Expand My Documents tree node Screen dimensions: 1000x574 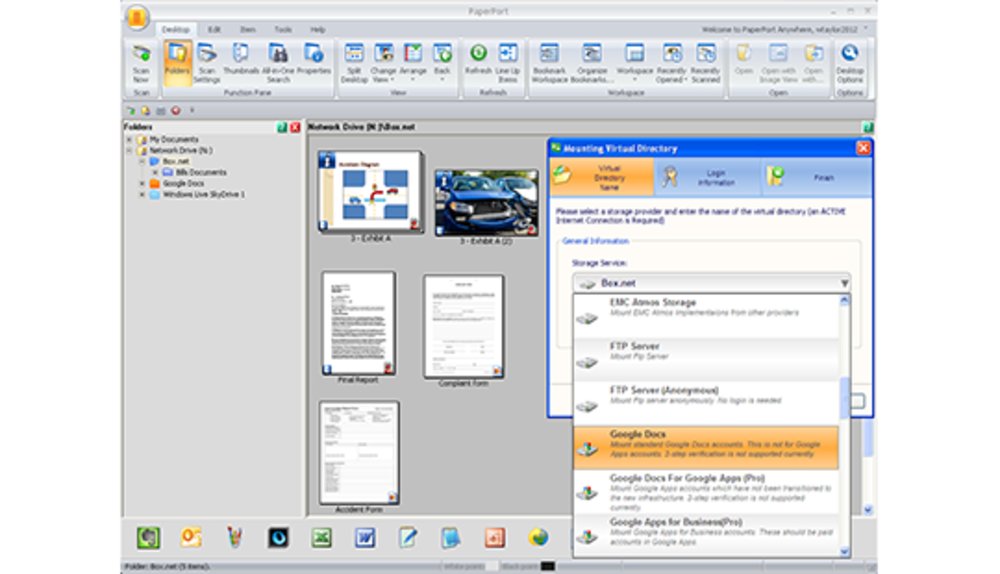click(x=129, y=140)
